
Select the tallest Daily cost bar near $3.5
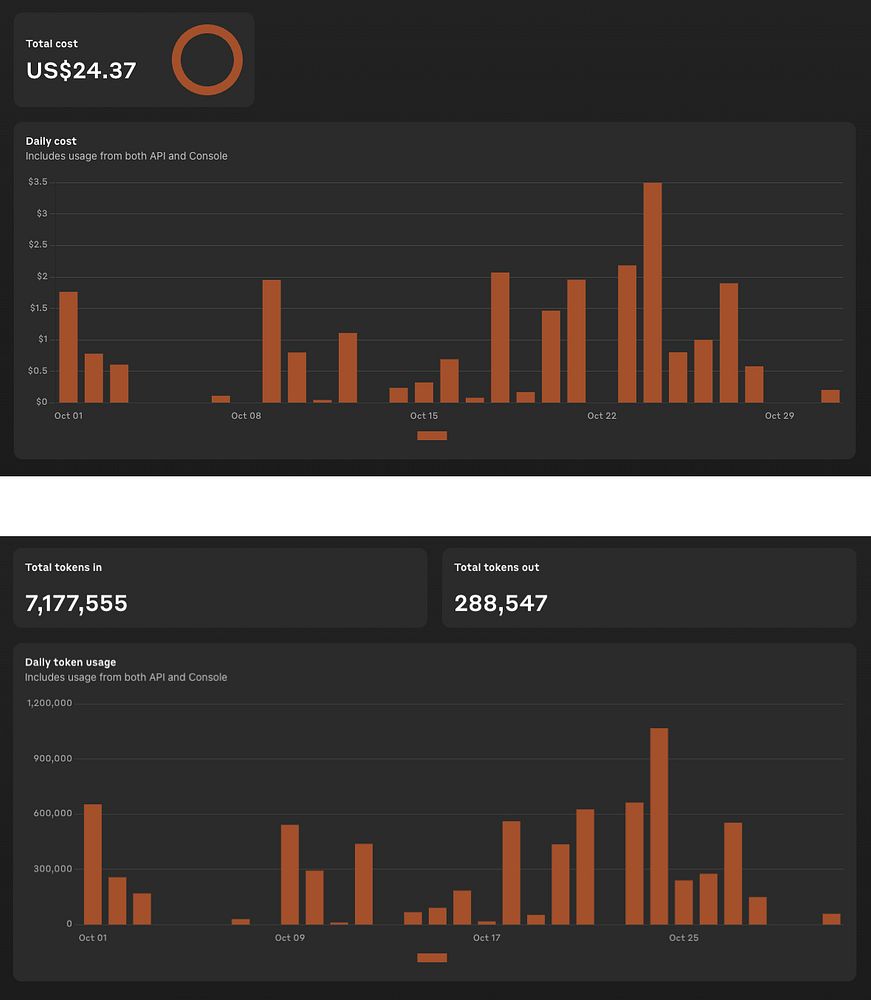click(652, 293)
